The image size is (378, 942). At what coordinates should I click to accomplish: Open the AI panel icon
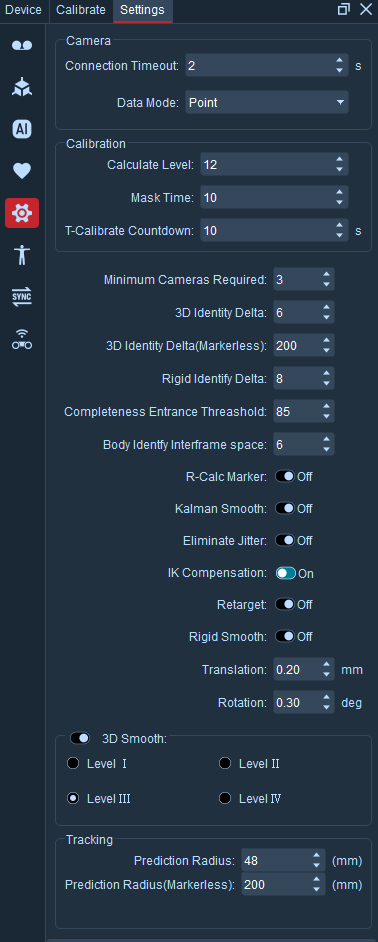[x=22, y=129]
